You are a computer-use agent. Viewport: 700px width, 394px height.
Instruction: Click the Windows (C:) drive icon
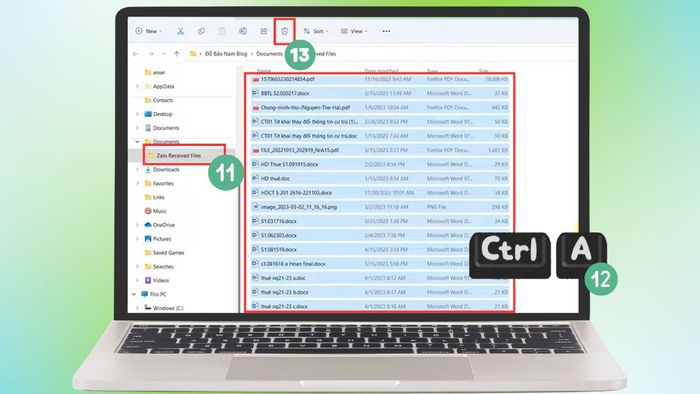pos(148,308)
